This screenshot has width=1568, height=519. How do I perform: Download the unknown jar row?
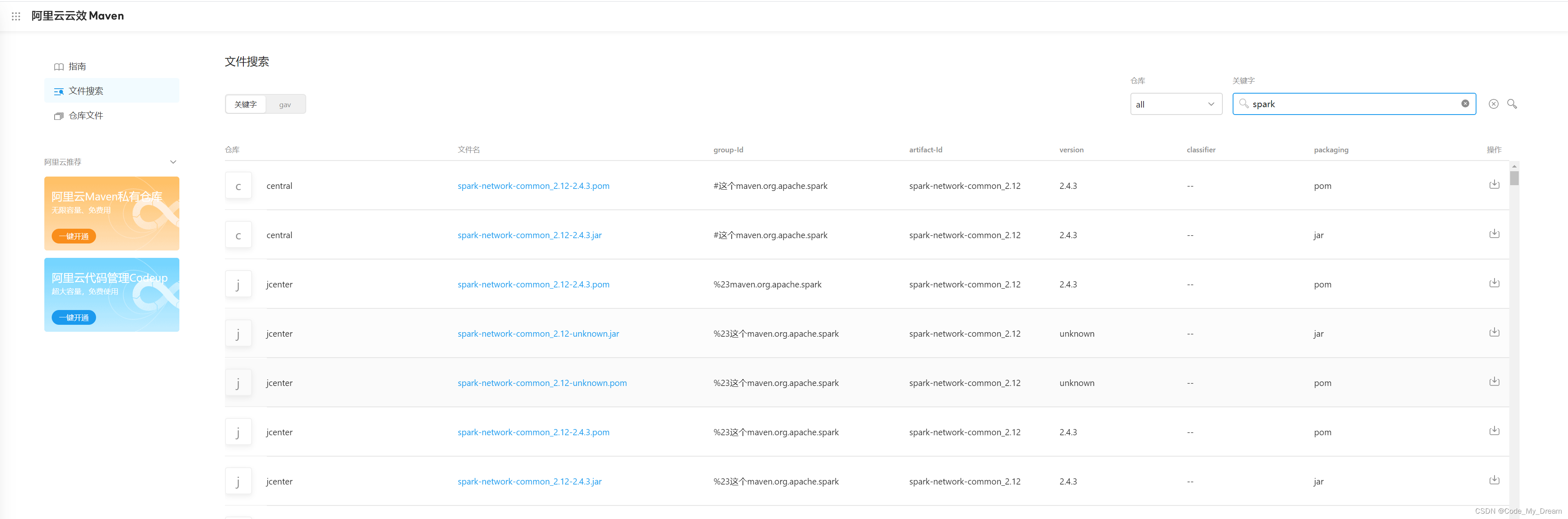(1494, 332)
